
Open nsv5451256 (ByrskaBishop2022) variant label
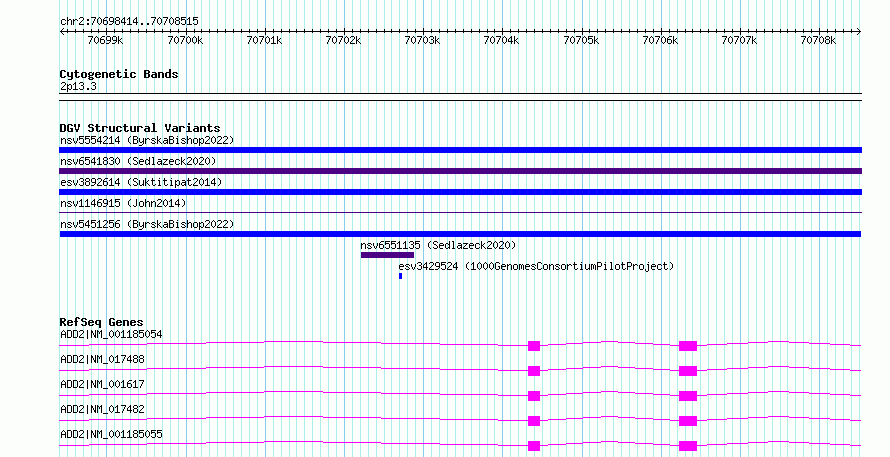tap(147, 224)
